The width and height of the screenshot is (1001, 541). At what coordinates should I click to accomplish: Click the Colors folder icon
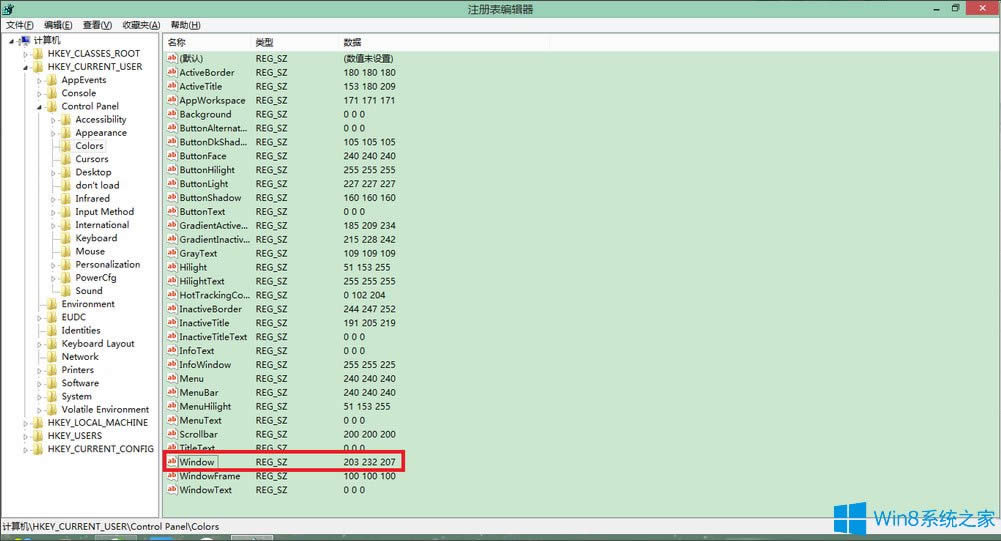tap(66, 146)
